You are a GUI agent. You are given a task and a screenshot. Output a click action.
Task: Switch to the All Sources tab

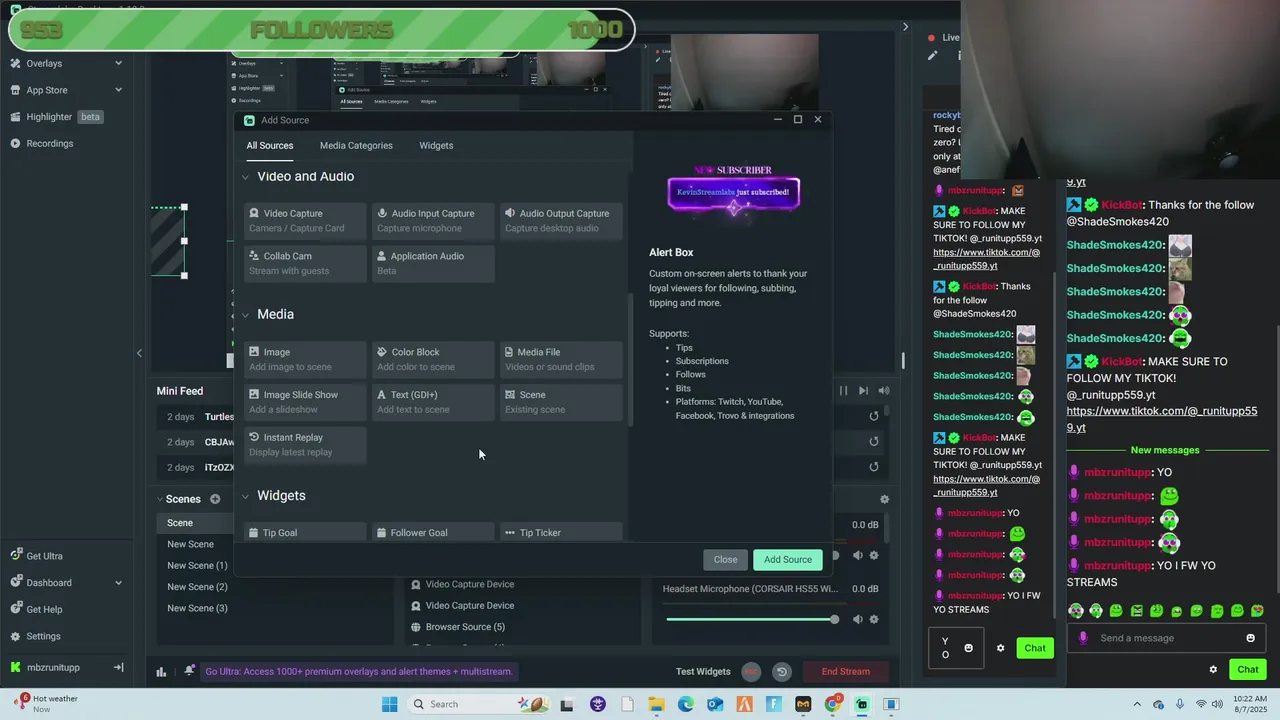pyautogui.click(x=270, y=146)
